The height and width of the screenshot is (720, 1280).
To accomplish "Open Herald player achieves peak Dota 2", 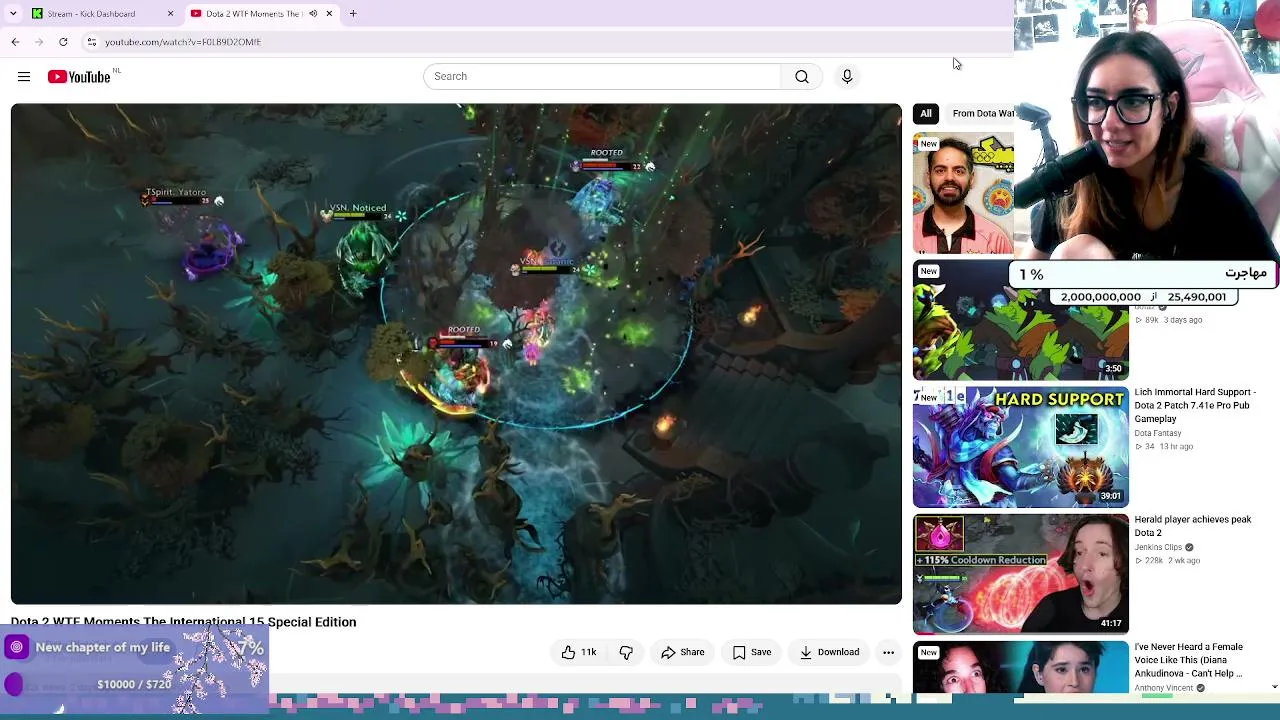I will [x=1193, y=526].
